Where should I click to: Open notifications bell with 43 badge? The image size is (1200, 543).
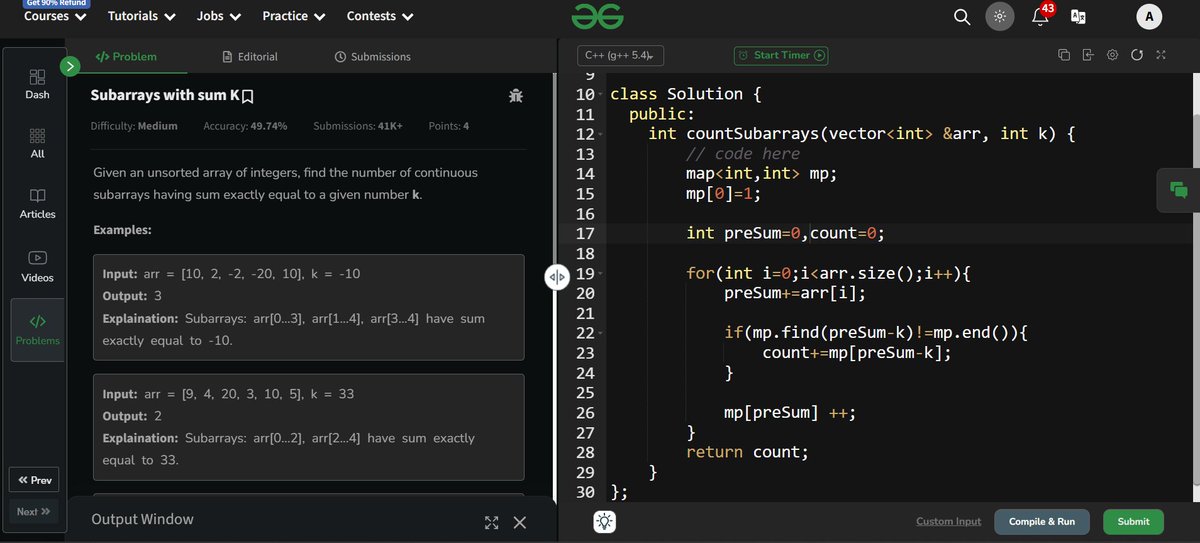pyautogui.click(x=1040, y=14)
